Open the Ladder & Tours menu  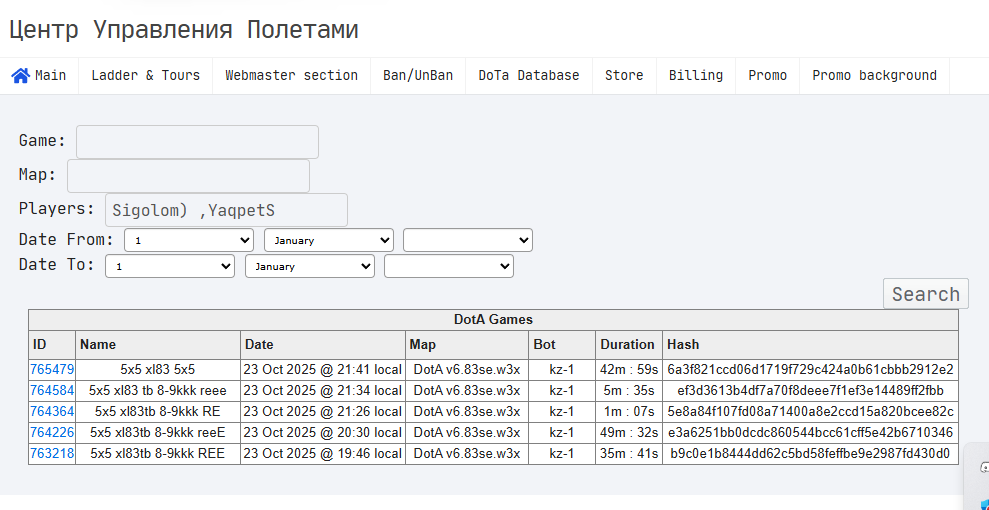pos(145,76)
